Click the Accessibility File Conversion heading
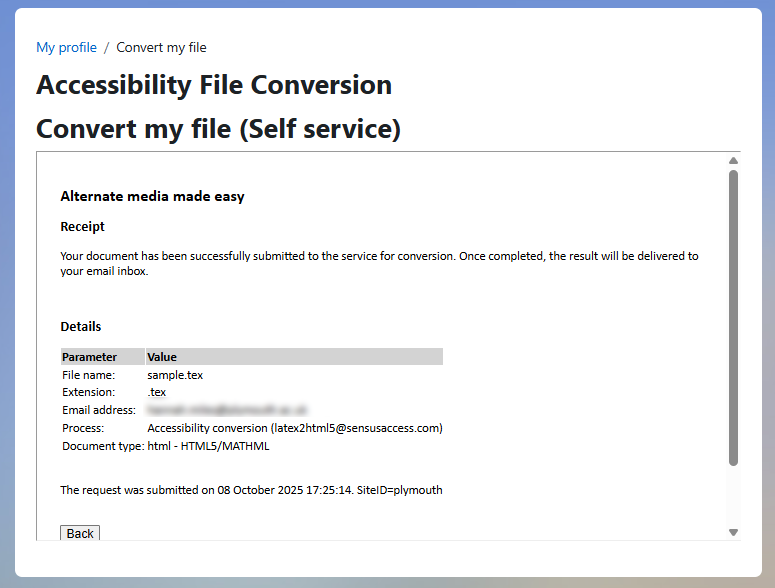Viewport: 775px width, 588px height. (x=214, y=85)
